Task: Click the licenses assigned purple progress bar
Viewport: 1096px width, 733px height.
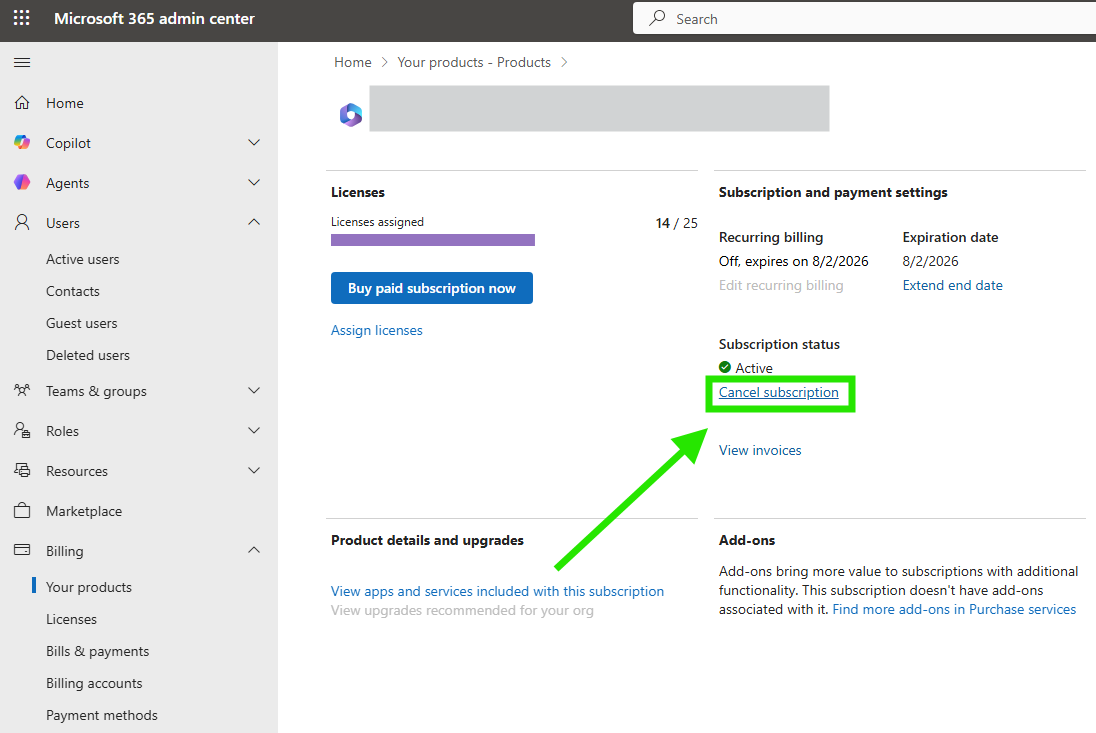Action: click(433, 240)
